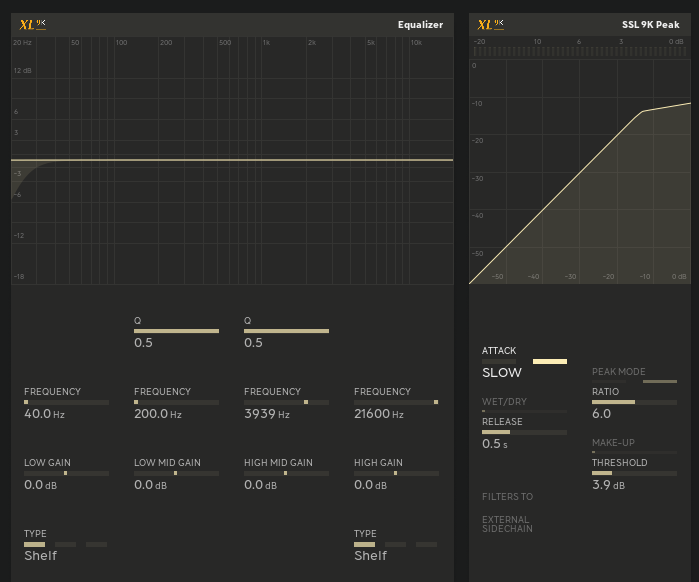This screenshot has width=699, height=582.
Task: Adjust the high mid Q slider above 3939 Hz
Action: pos(286,331)
